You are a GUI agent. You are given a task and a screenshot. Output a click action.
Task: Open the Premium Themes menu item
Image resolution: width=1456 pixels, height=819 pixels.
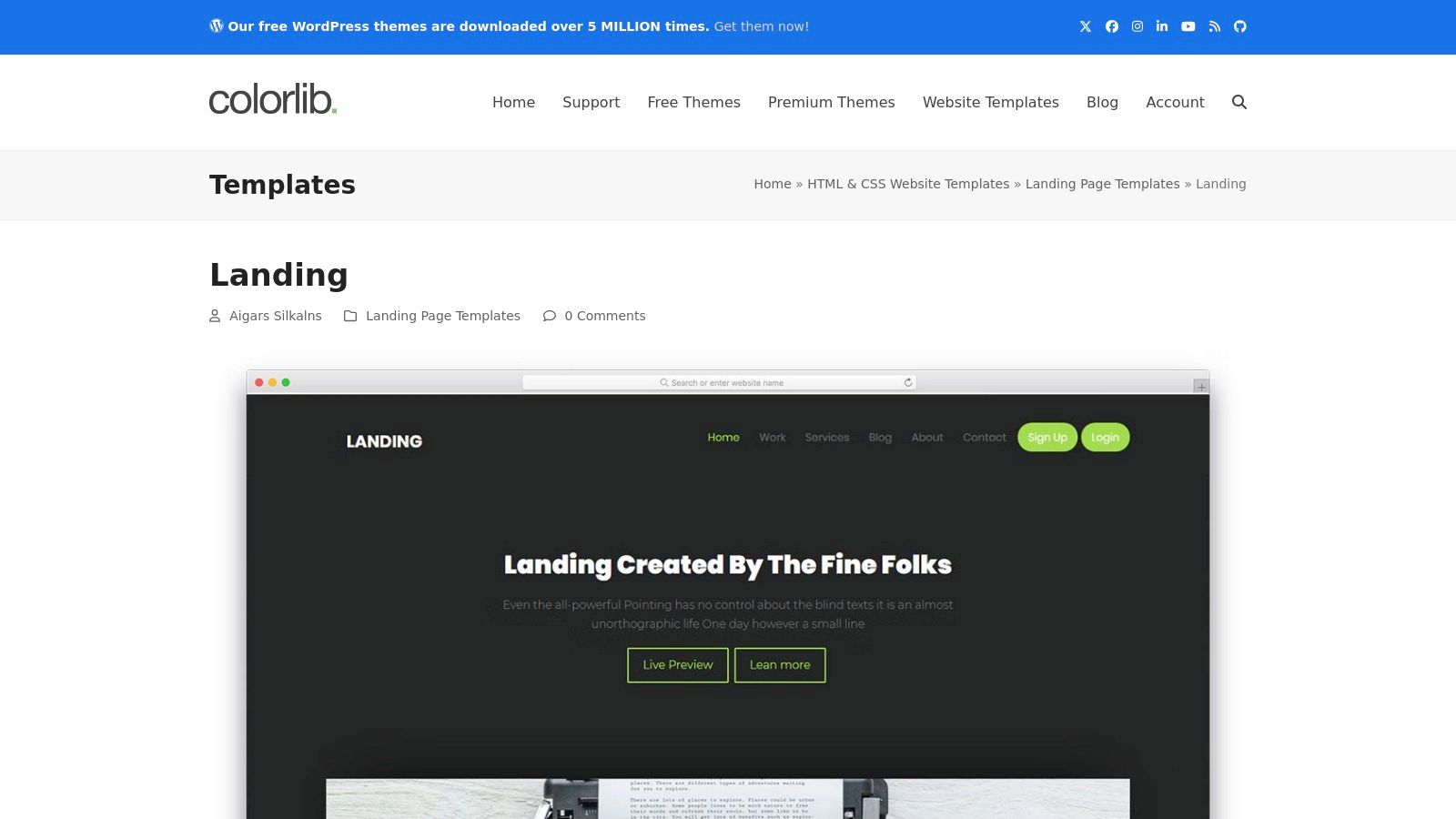coord(831,102)
